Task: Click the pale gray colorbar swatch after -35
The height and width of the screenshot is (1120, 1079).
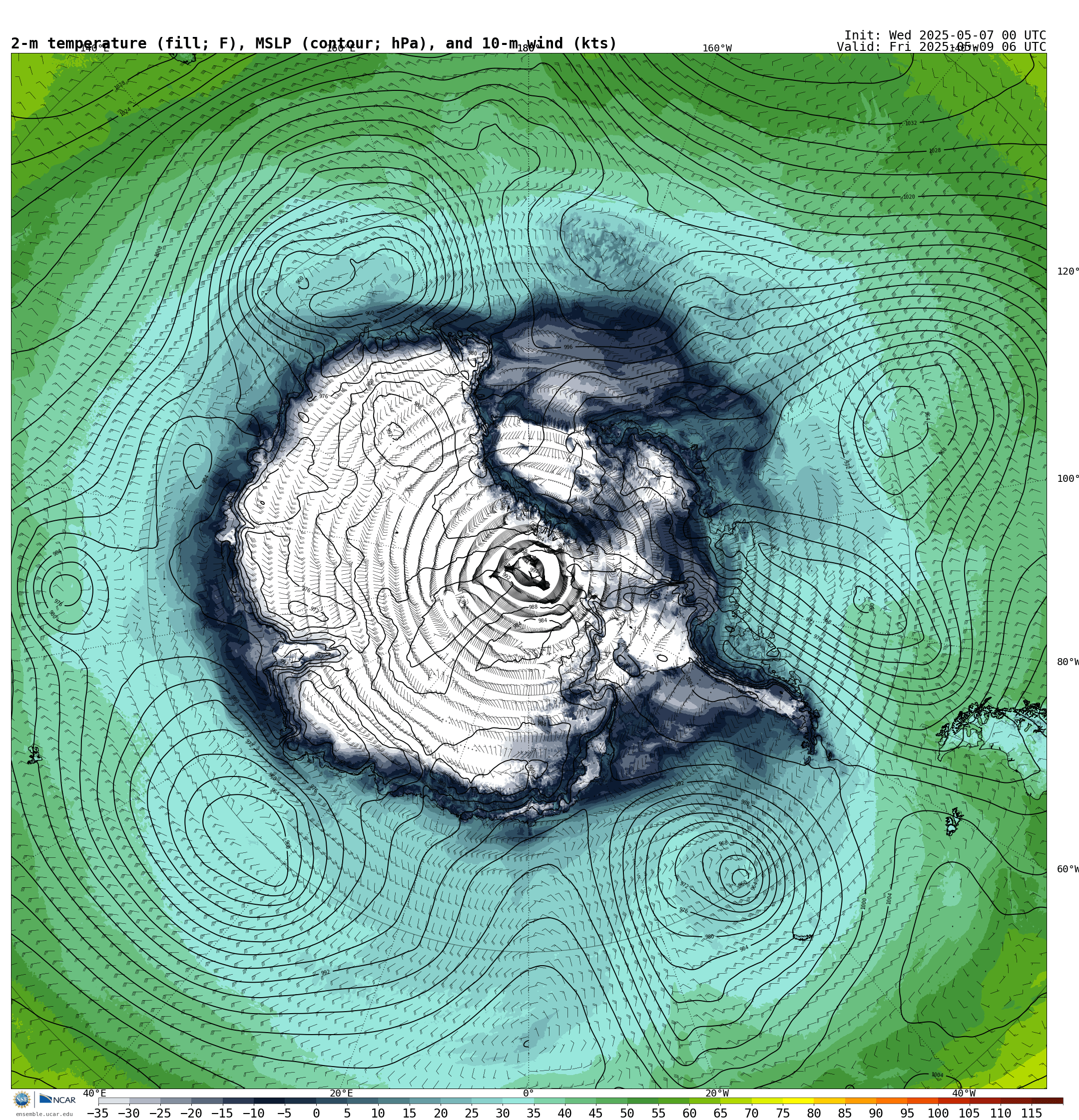Action: point(114,1101)
